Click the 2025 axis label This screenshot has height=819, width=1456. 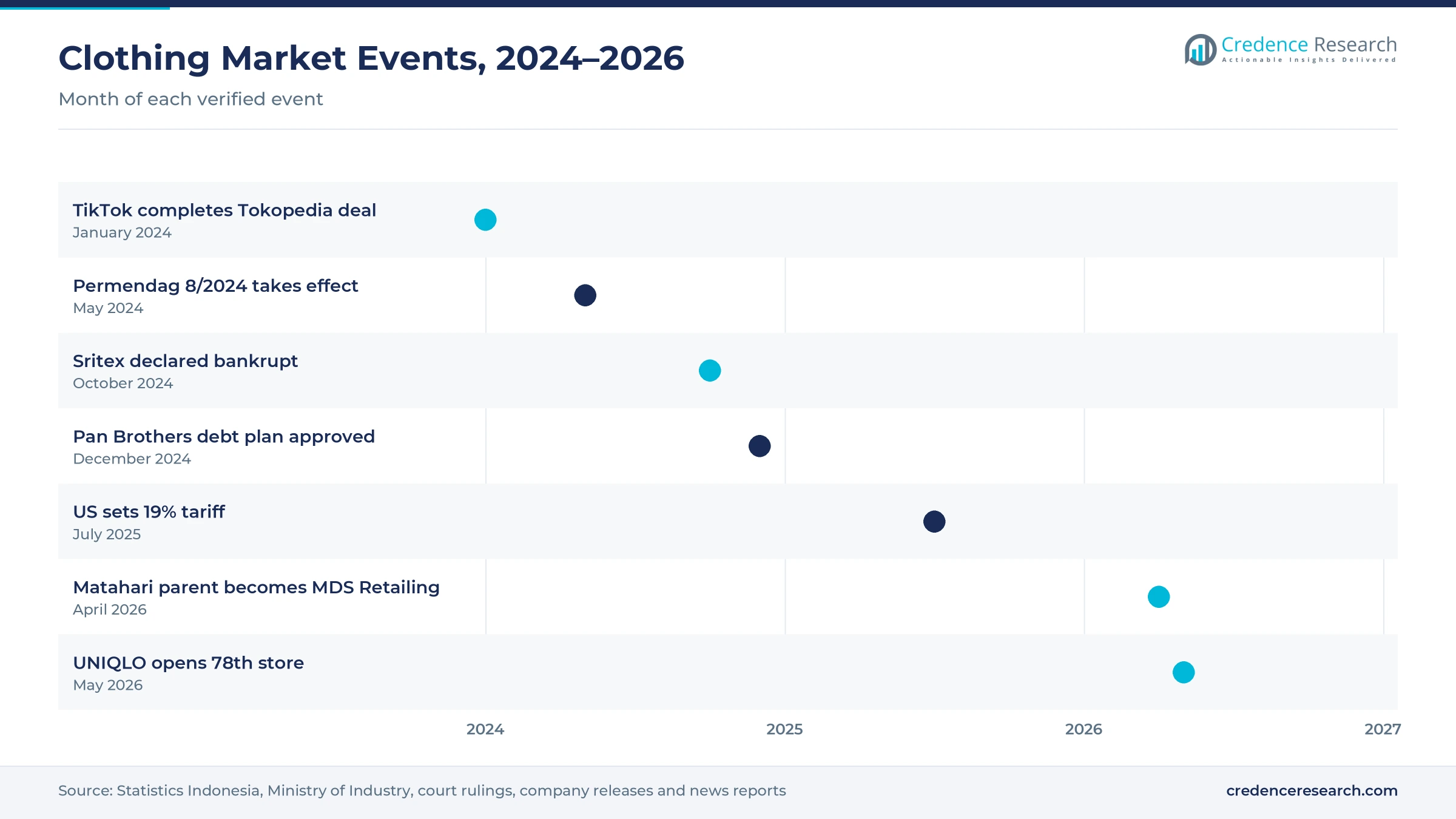coord(784,729)
